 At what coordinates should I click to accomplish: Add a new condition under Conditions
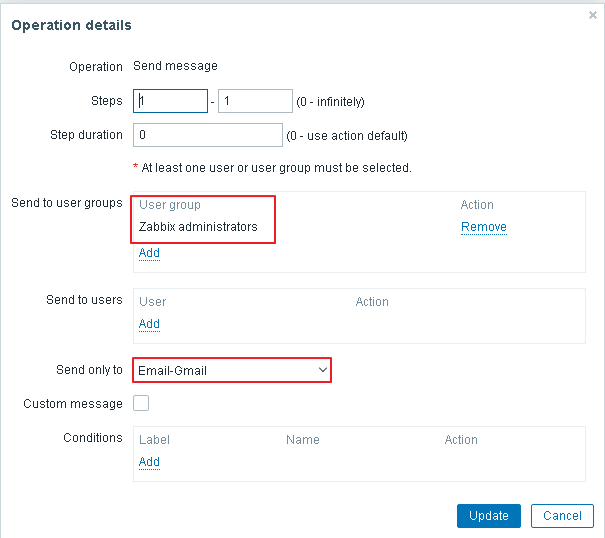point(149,462)
